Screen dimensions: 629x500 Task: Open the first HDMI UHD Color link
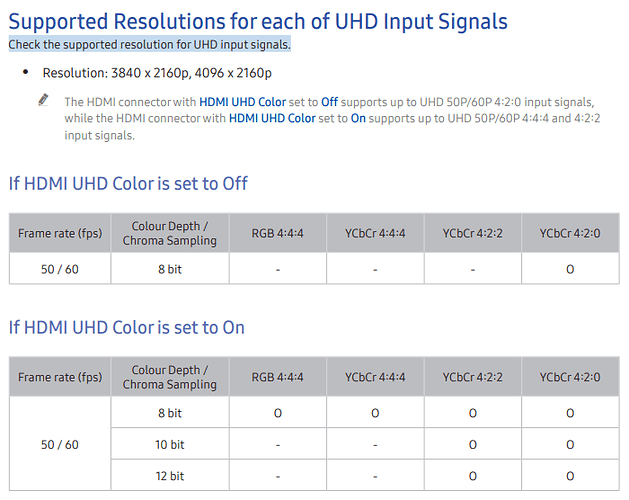click(242, 102)
